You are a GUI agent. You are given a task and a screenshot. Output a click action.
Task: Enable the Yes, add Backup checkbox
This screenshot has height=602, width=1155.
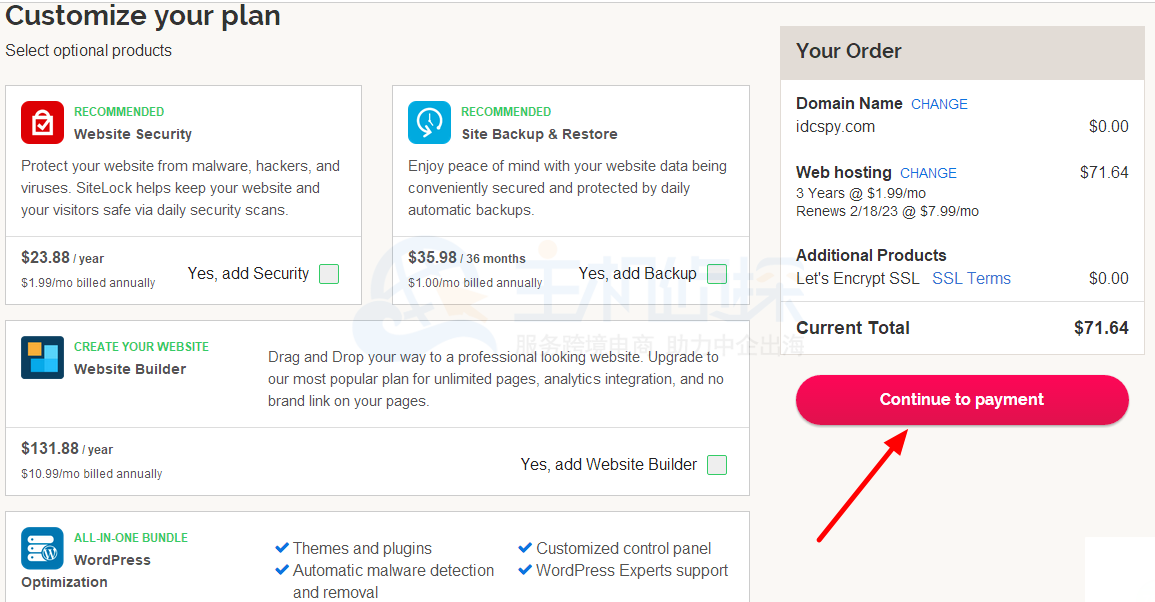click(x=717, y=274)
